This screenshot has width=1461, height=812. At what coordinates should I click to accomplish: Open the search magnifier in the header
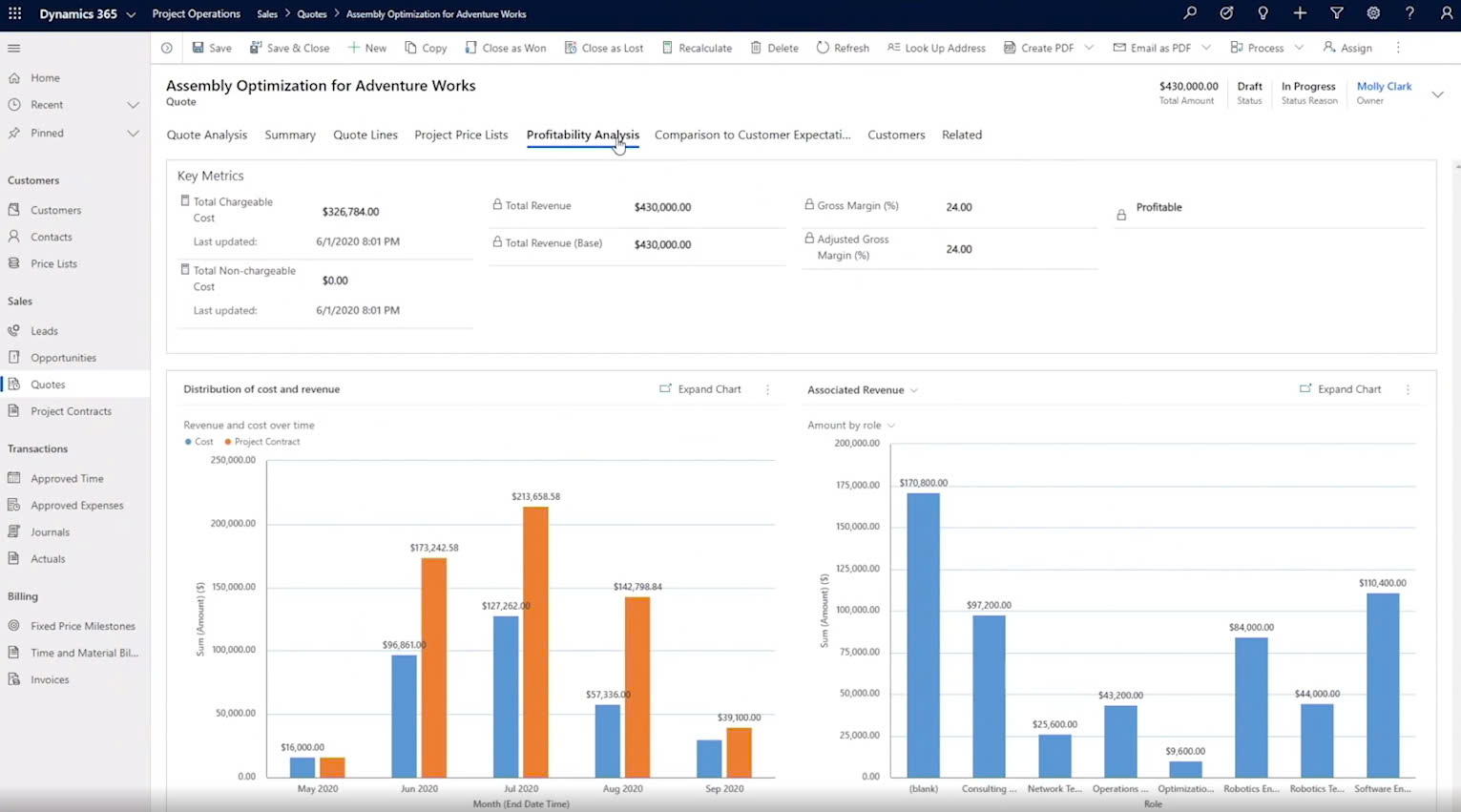pyautogui.click(x=1190, y=13)
